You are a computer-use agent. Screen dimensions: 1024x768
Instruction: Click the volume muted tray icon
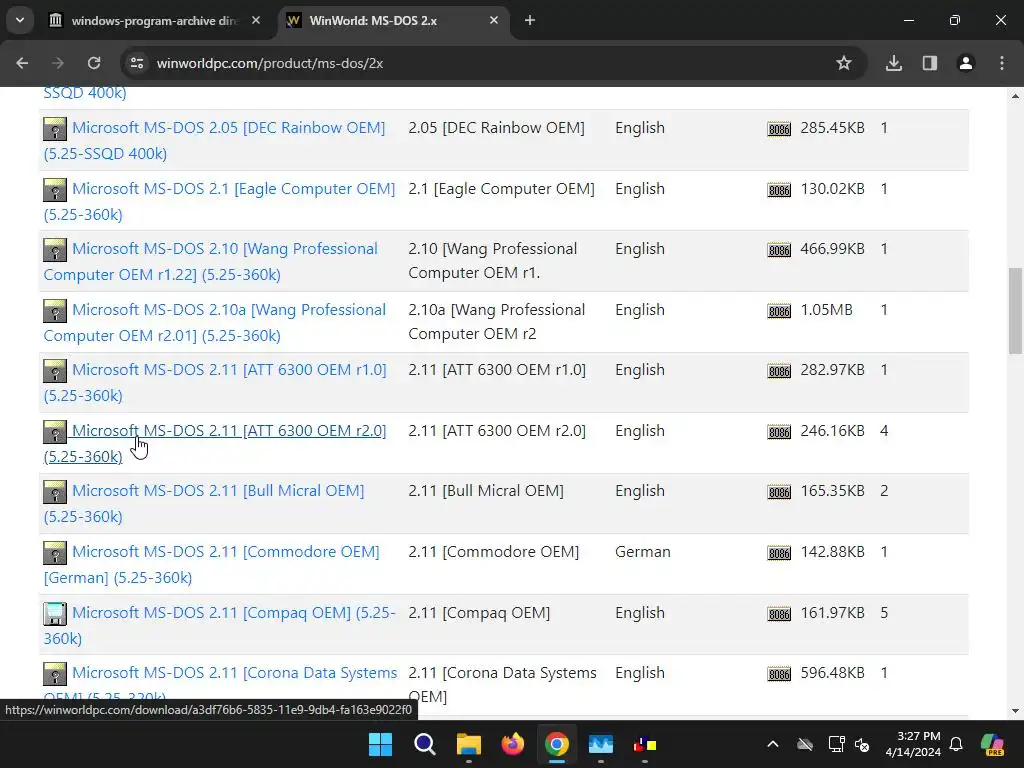click(862, 744)
